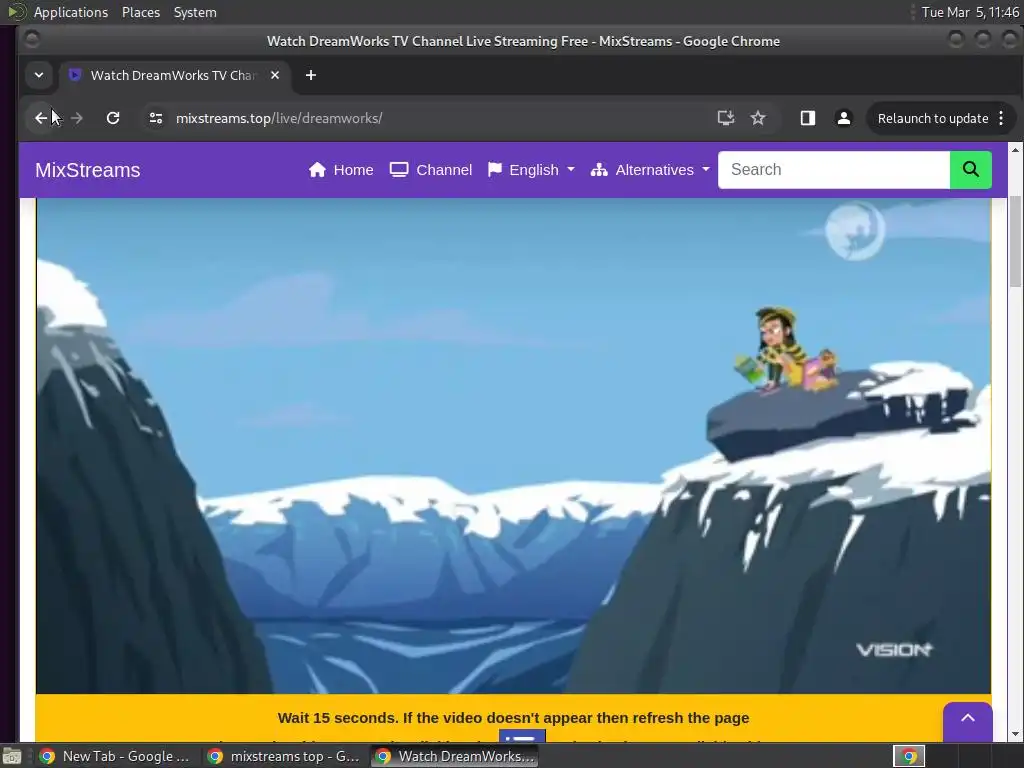Select Watch DreamWorks taskbar window
The image size is (1024, 768).
[455, 756]
